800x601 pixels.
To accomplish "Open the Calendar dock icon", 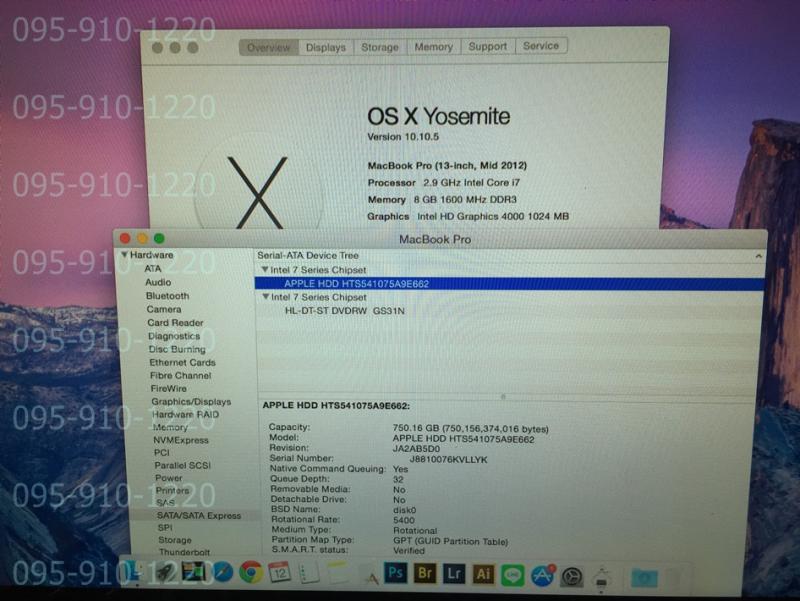I will point(279,573).
